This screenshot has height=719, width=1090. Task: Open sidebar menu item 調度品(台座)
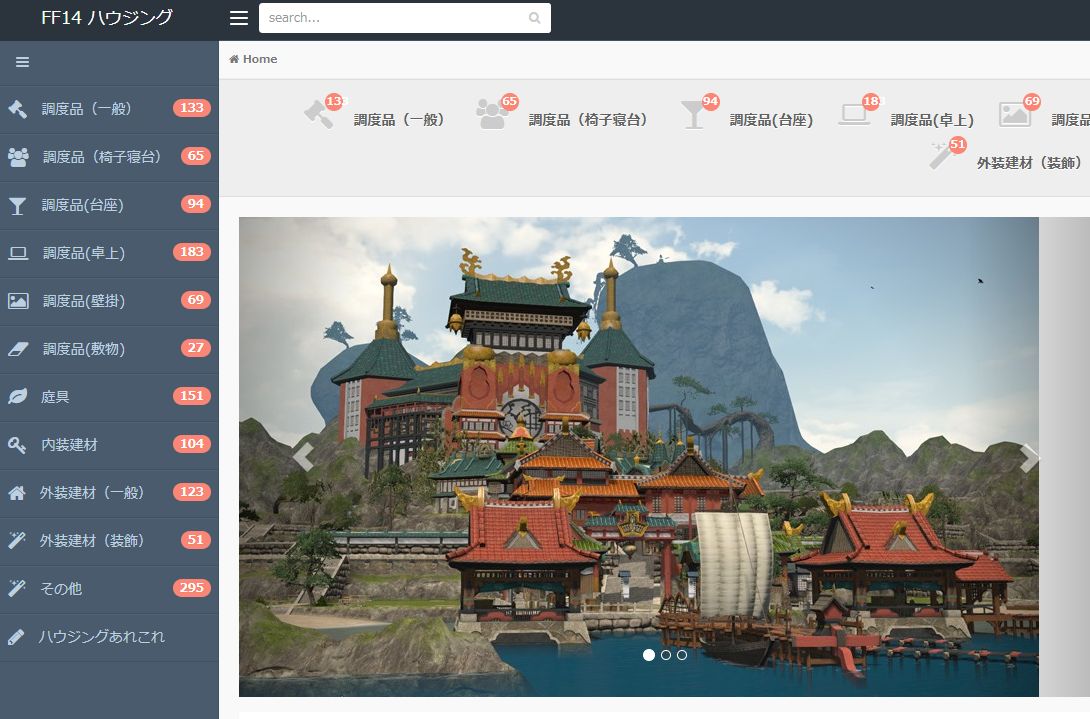tap(109, 205)
